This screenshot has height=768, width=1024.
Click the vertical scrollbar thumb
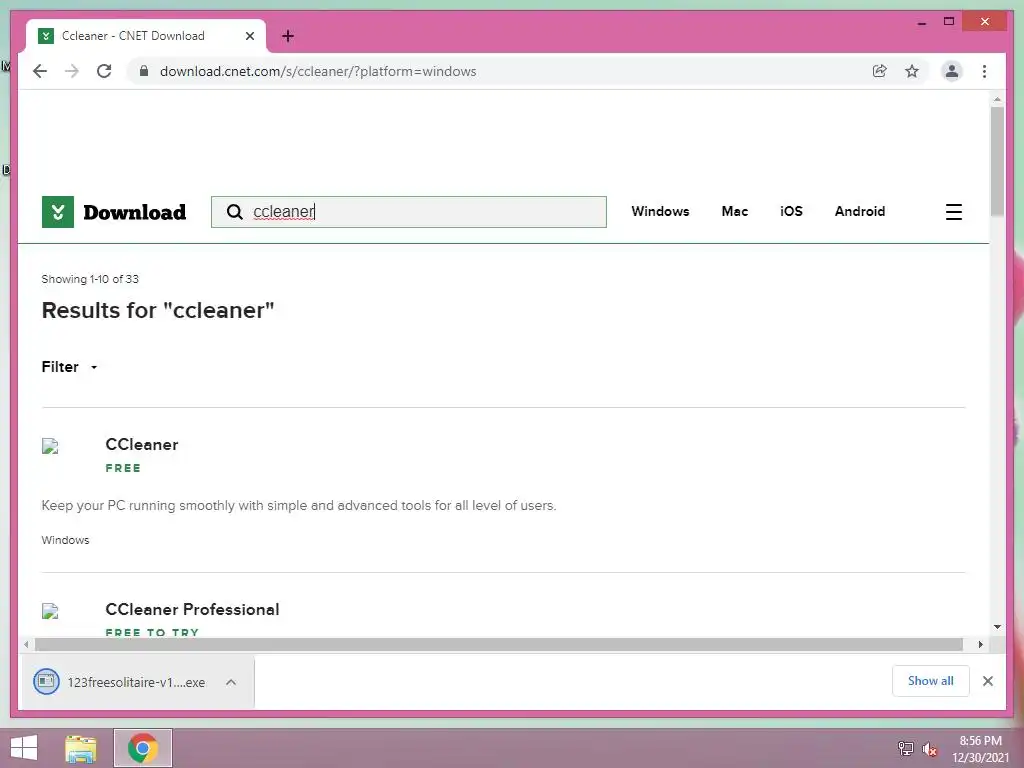997,161
